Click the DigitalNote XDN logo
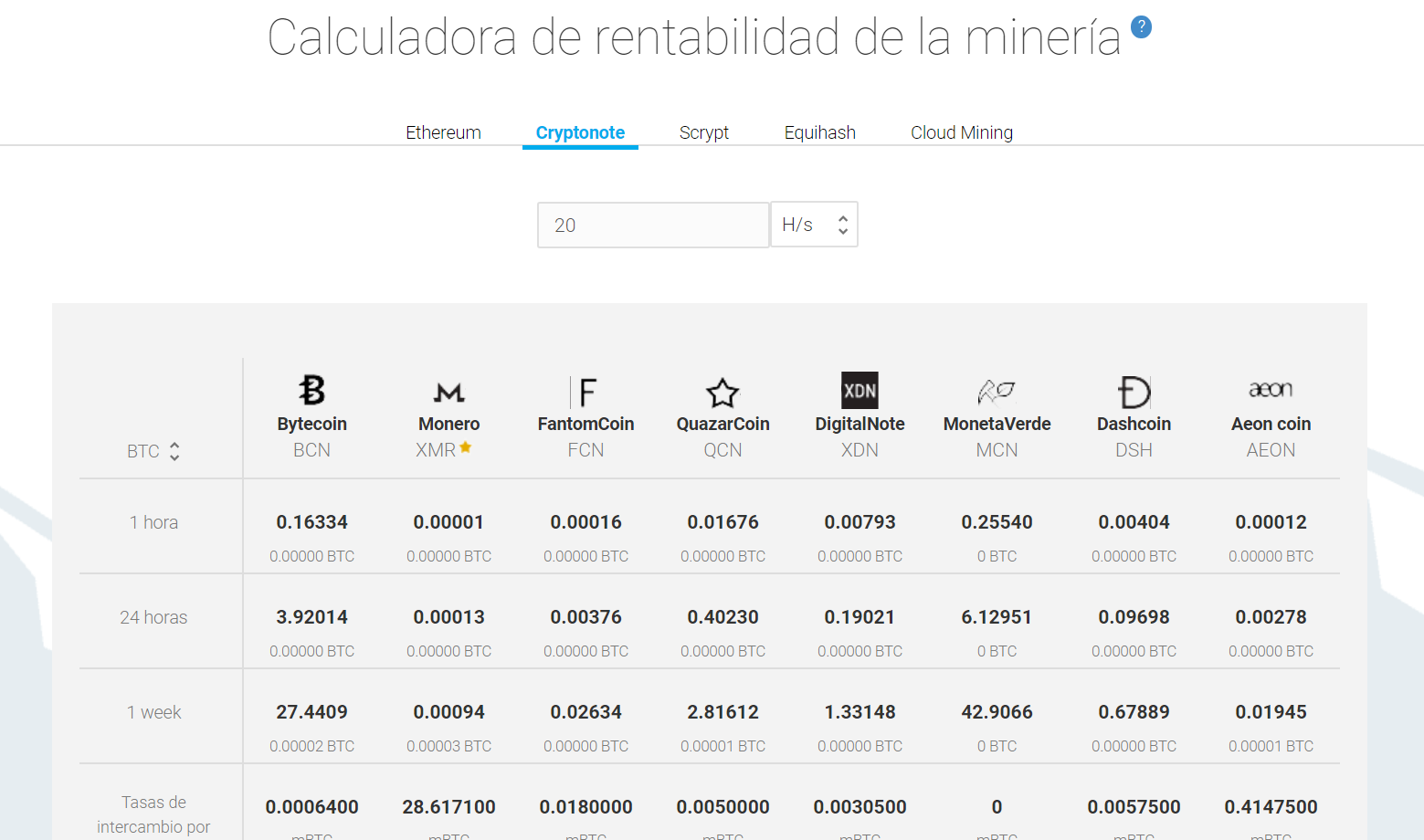Screen dimensions: 1424x840 tap(860, 391)
